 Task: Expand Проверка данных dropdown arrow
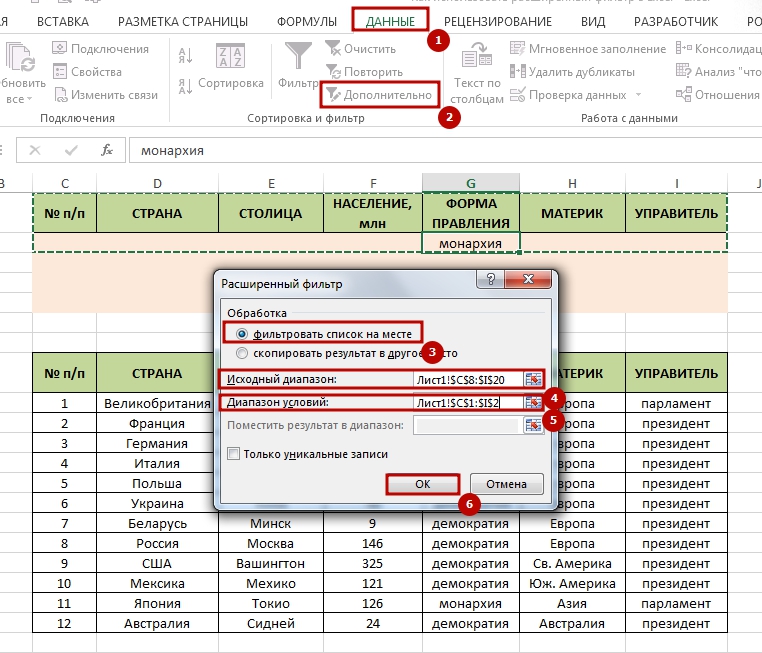(x=638, y=95)
